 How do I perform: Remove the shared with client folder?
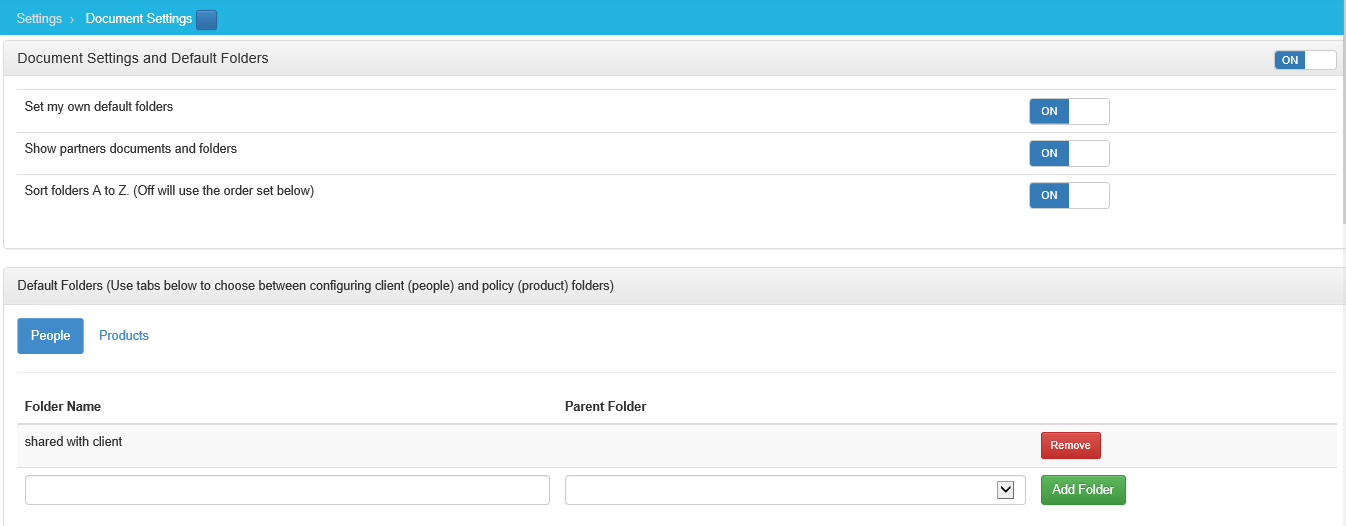point(1071,445)
